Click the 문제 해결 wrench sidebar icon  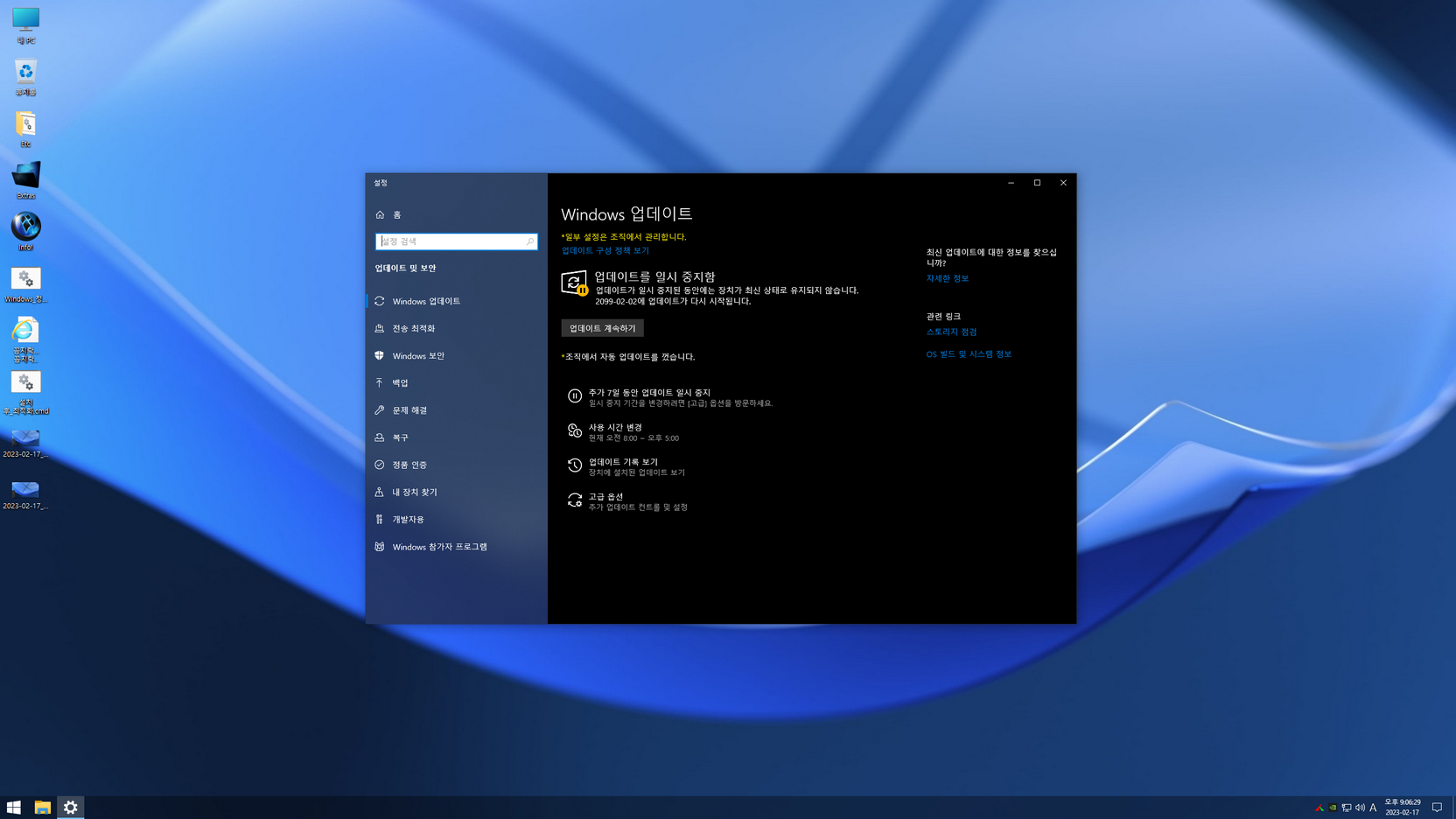380,410
